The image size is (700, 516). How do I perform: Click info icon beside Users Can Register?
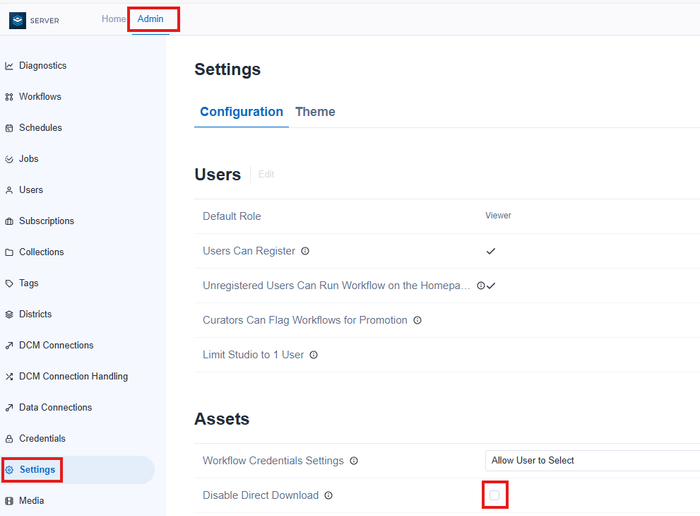305,251
